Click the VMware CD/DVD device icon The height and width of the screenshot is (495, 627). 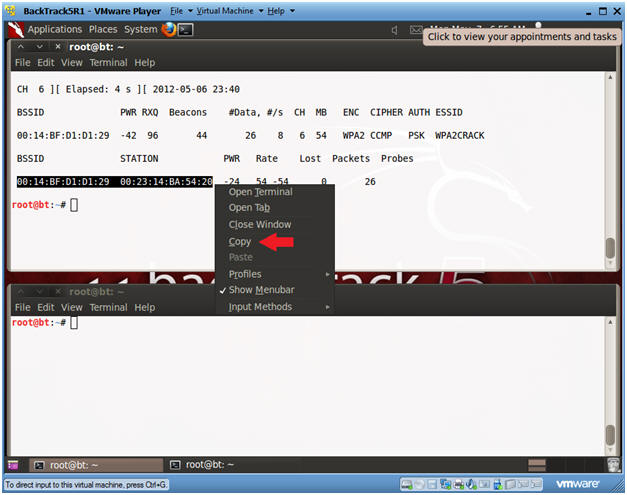(x=419, y=485)
